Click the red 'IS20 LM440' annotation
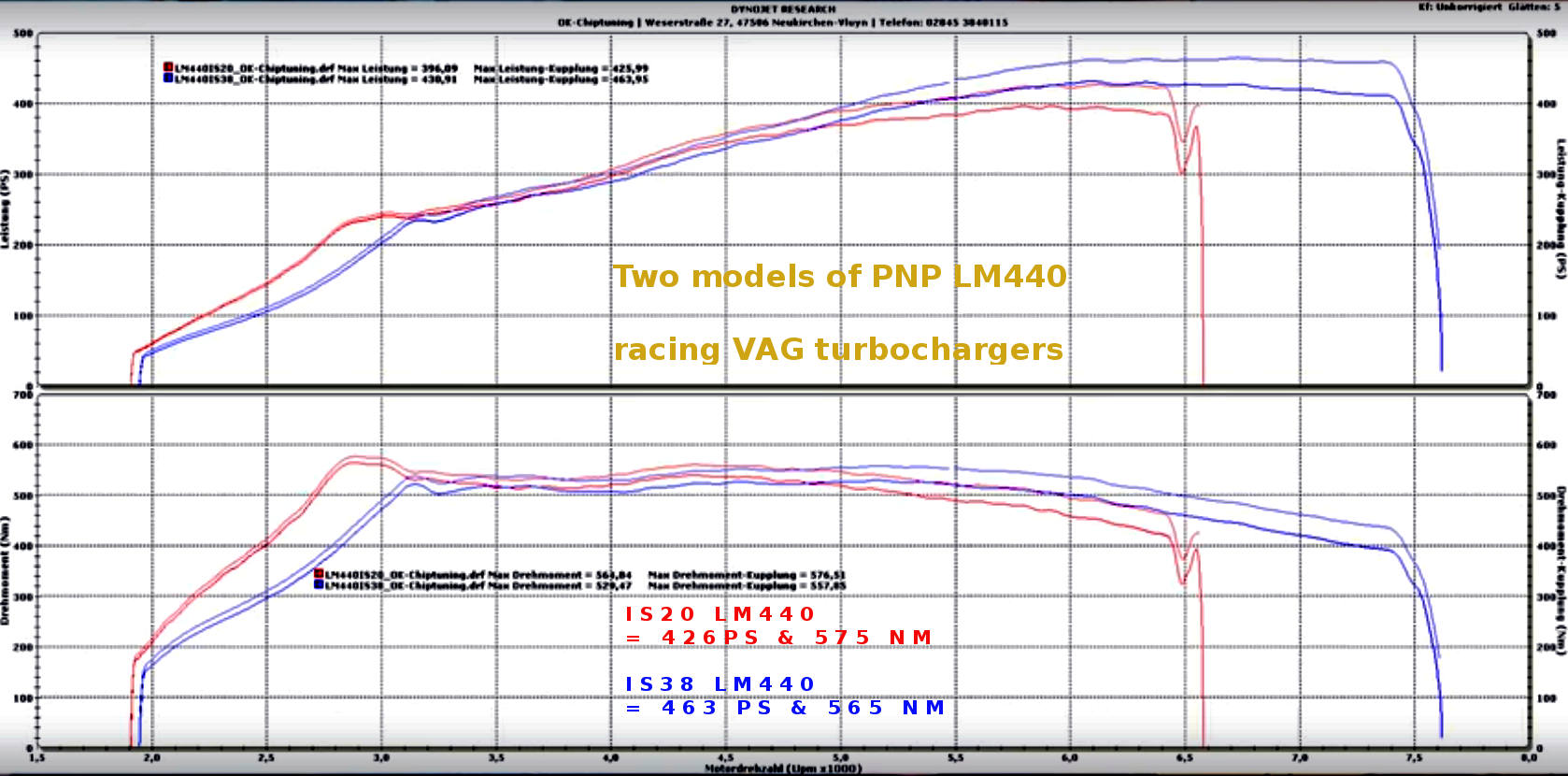The image size is (1568, 776). tap(720, 614)
